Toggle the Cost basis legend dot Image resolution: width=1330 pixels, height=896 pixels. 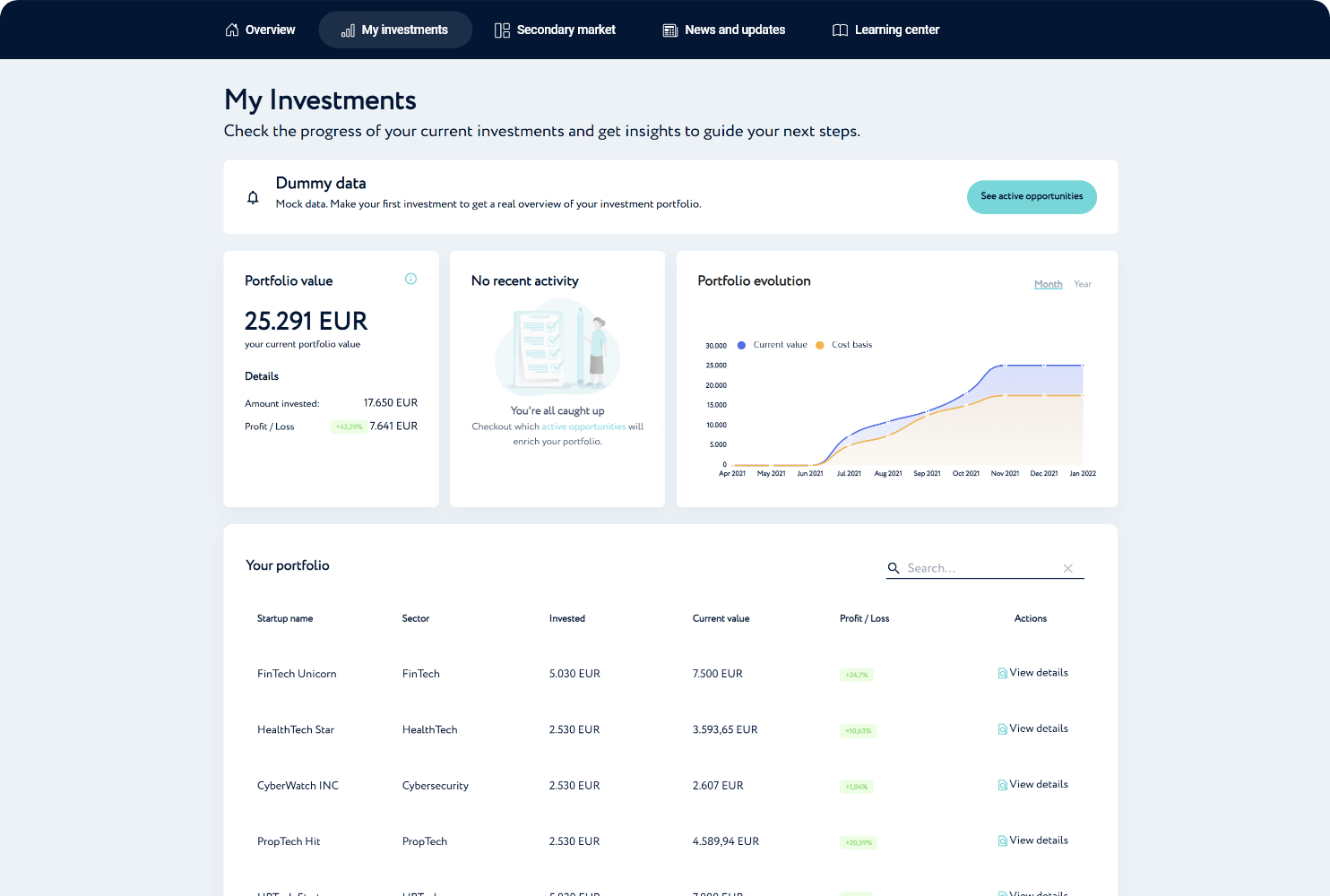(819, 345)
